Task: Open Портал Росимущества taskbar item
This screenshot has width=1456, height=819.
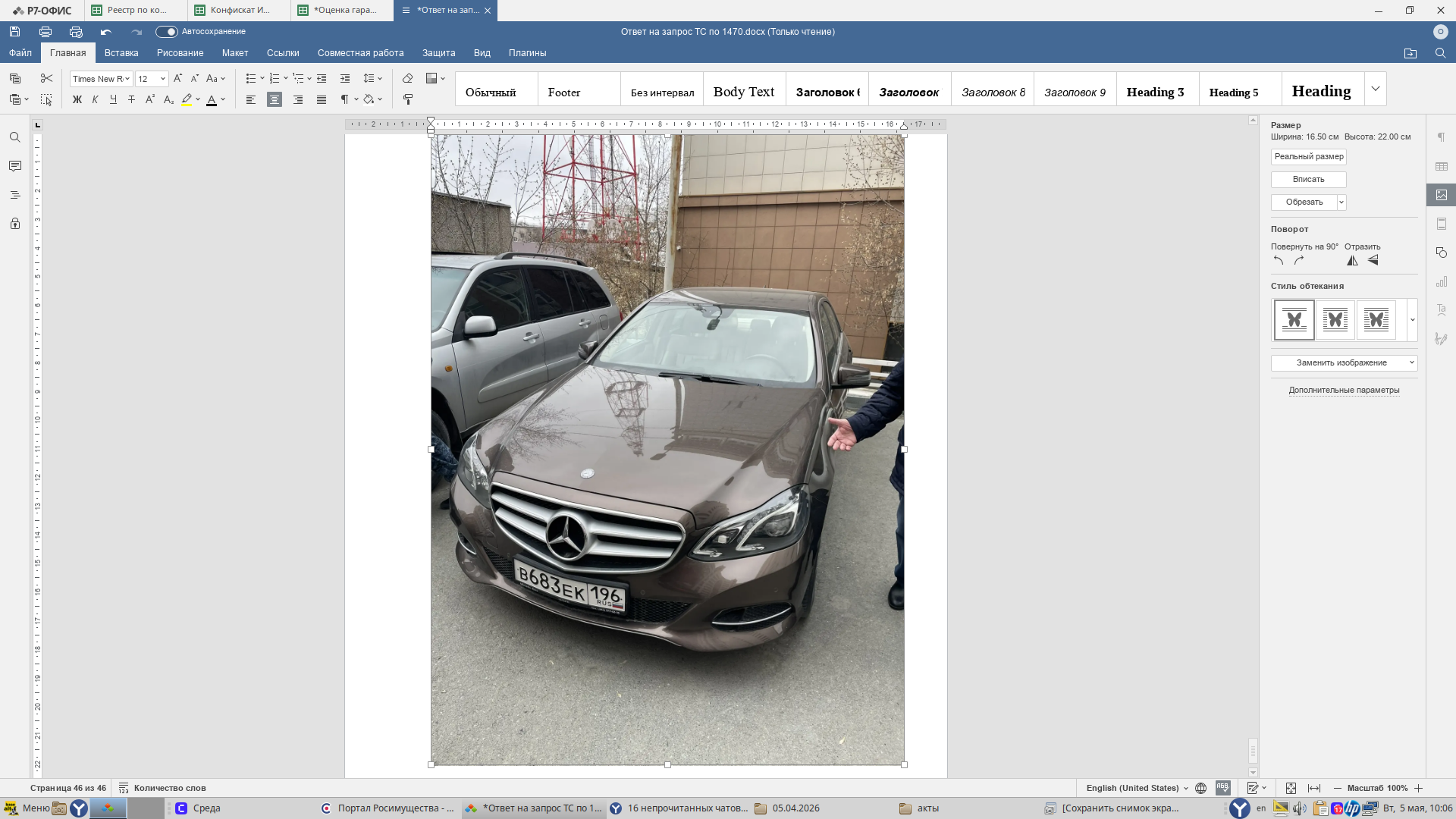Action: click(x=388, y=808)
